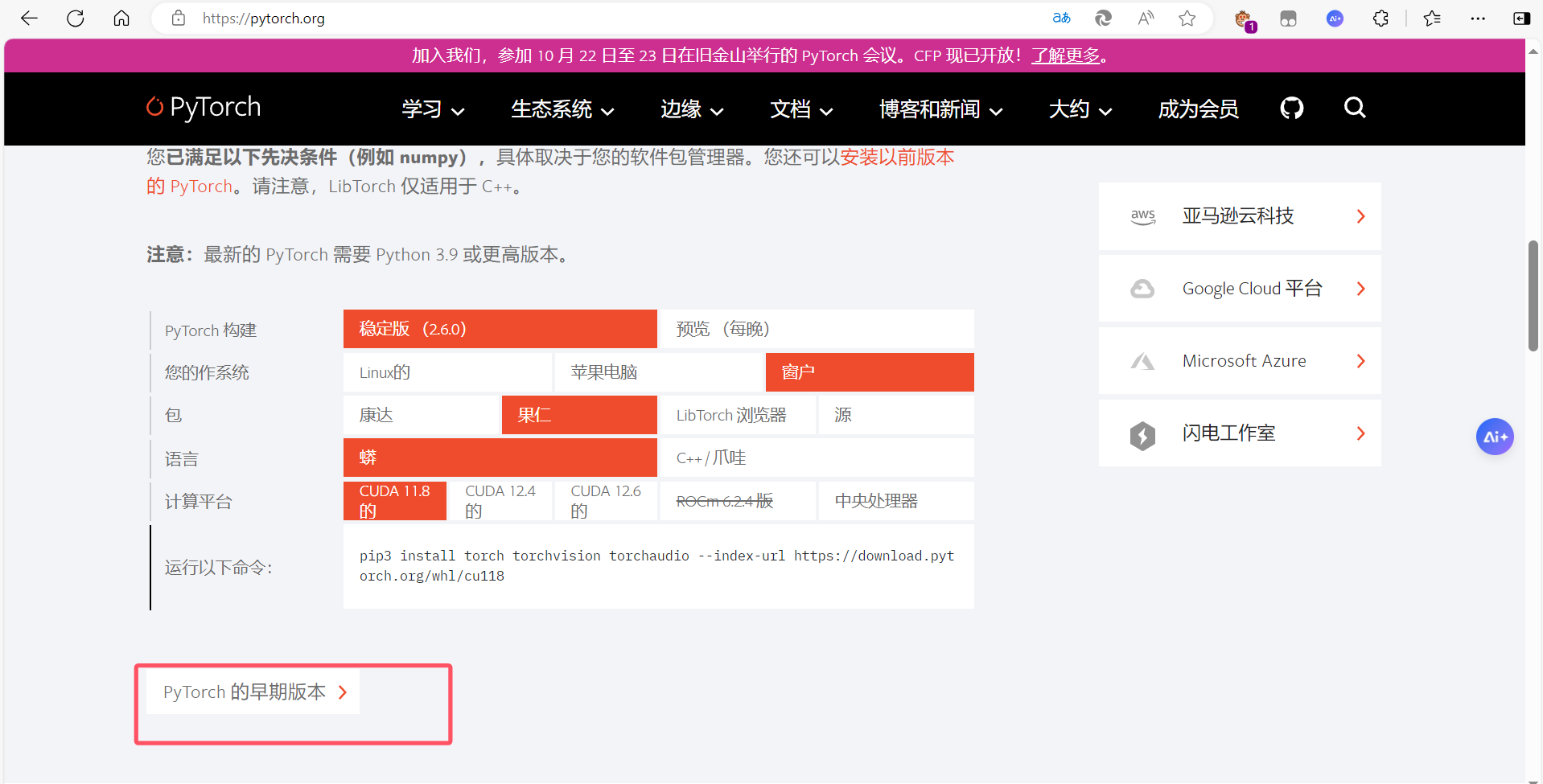Select the 康达 package option
Screen dimensions: 1543x784
(x=422, y=415)
